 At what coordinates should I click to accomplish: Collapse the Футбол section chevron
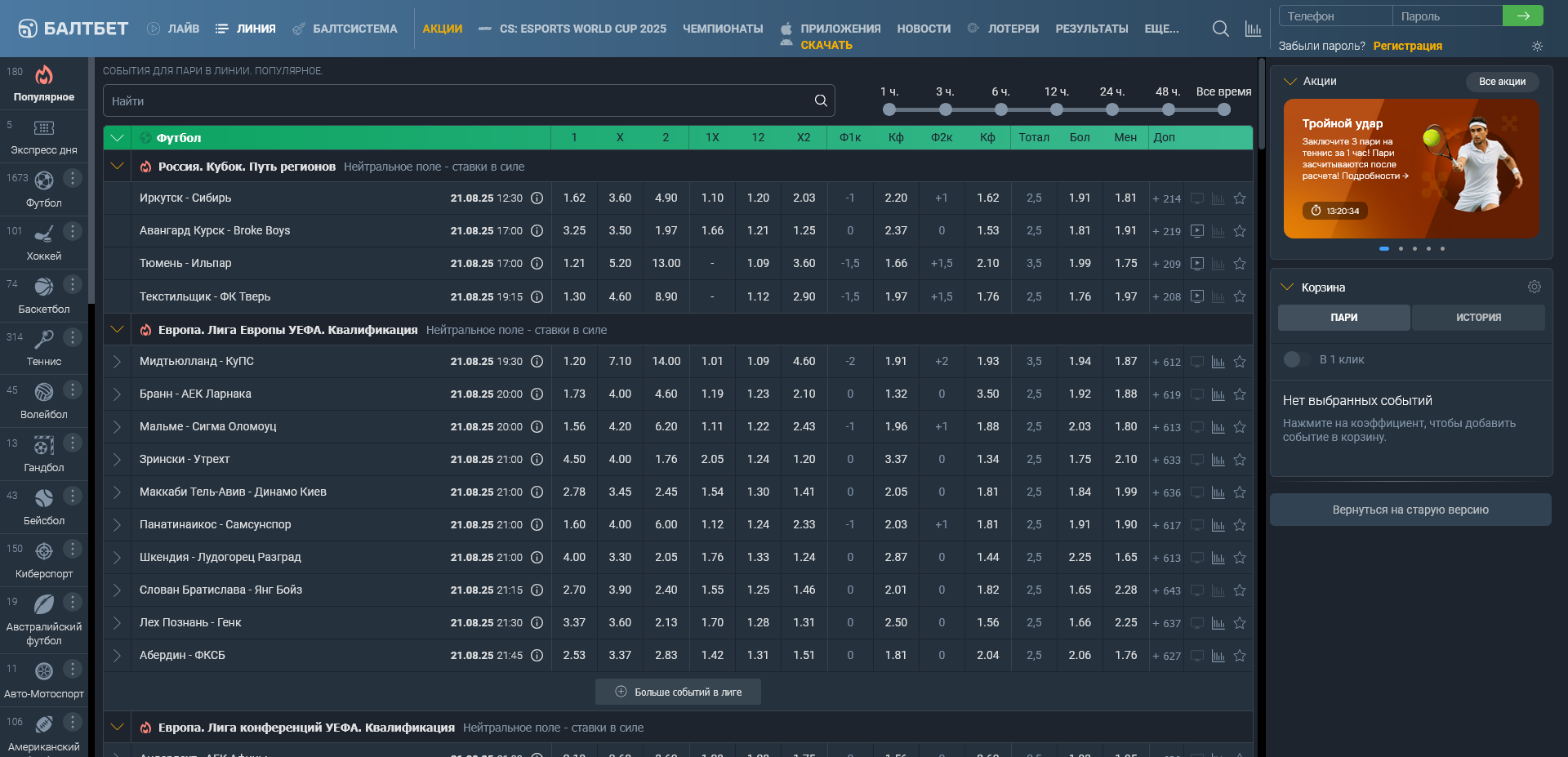(x=117, y=138)
